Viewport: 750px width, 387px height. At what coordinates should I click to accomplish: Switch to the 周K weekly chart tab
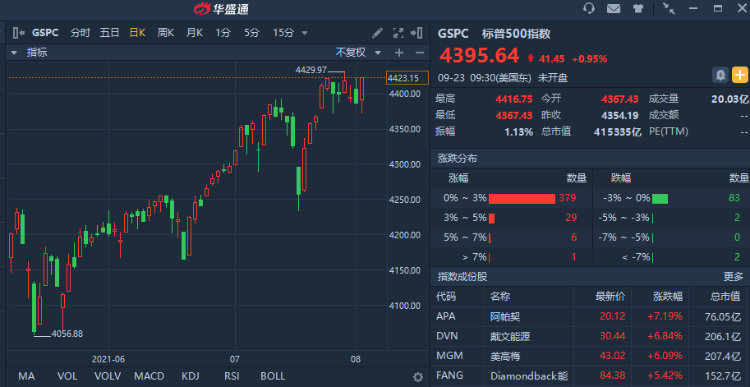pyautogui.click(x=165, y=33)
